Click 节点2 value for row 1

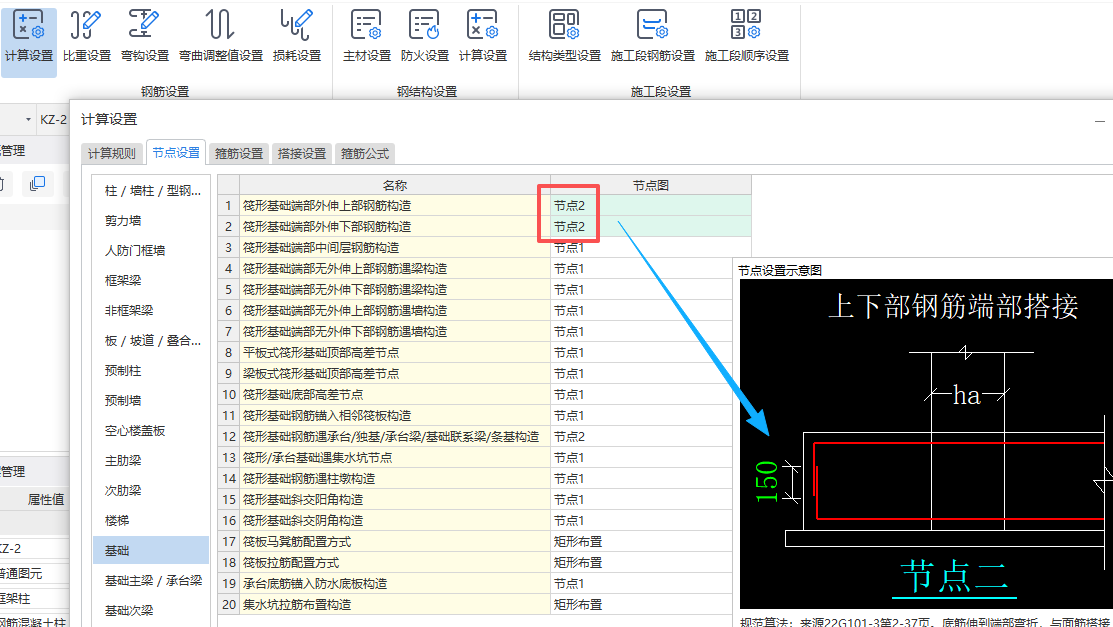[x=650, y=205]
